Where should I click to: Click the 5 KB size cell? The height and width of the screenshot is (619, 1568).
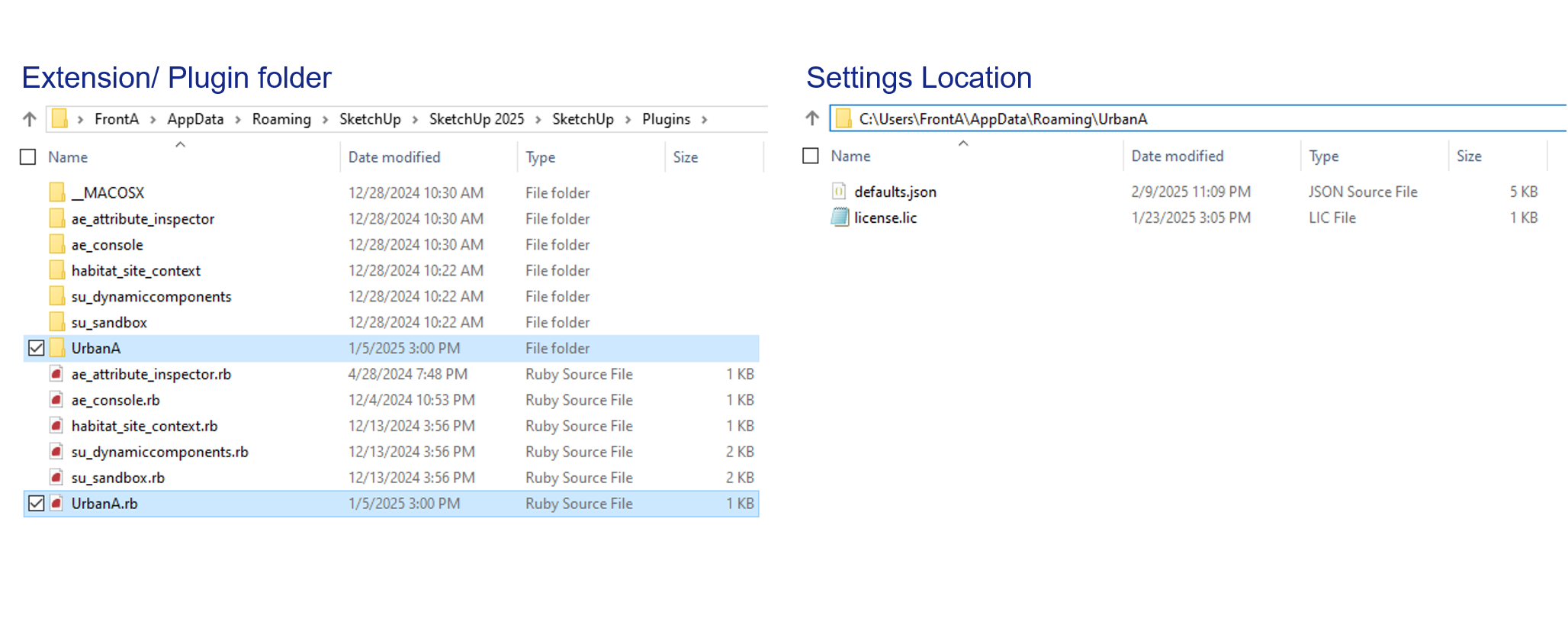click(x=1524, y=192)
